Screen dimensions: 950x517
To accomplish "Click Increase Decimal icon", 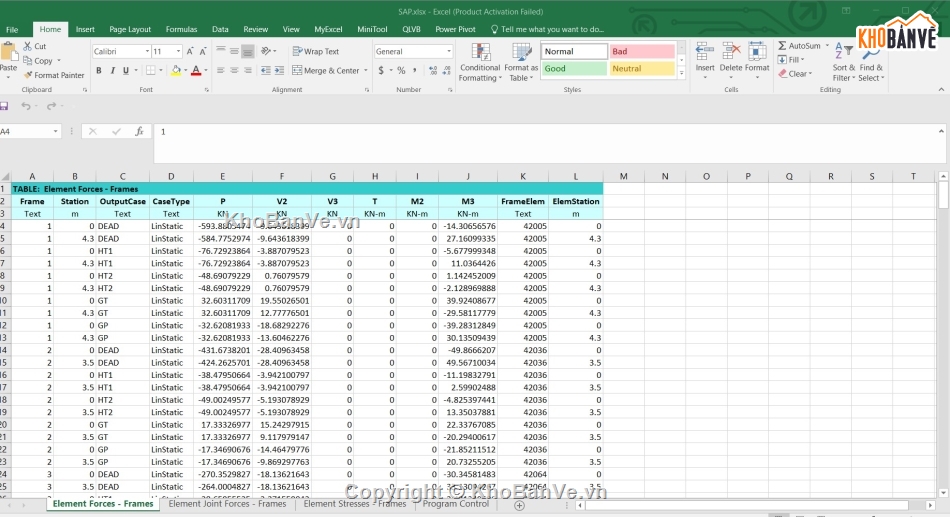I will pos(433,71).
